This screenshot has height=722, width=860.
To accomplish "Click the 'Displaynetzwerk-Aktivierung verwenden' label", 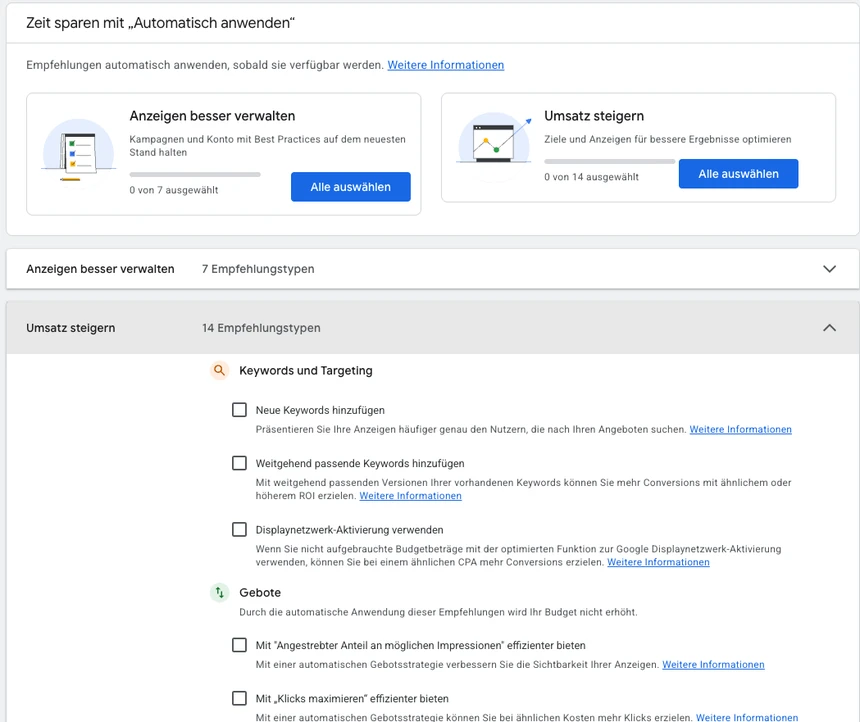I will [349, 530].
